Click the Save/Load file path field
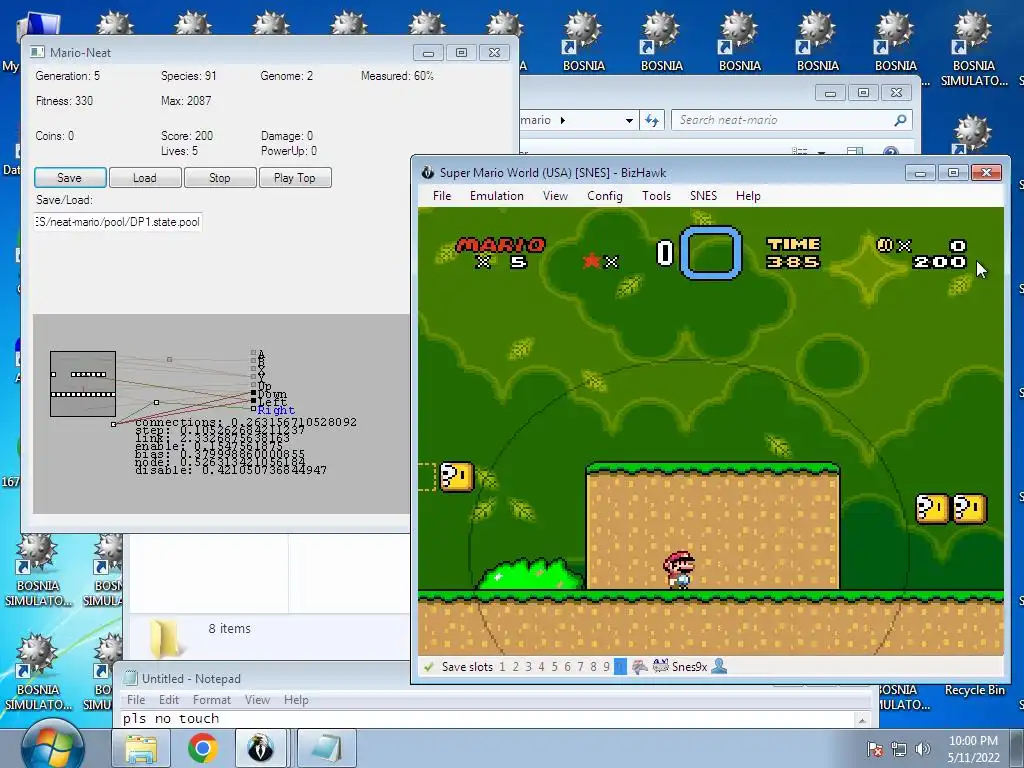 pos(118,222)
